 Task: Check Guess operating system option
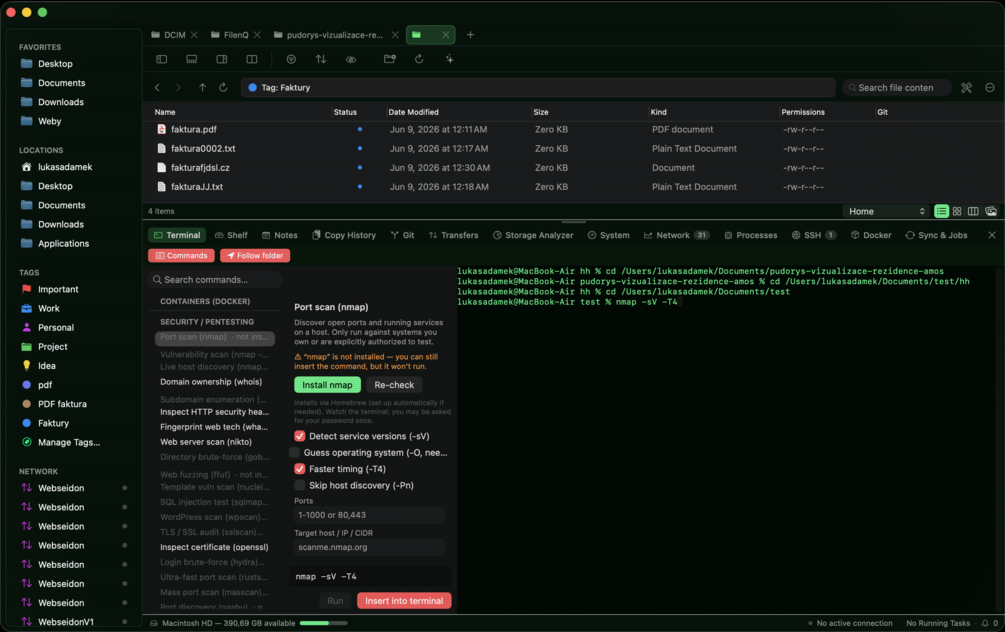pos(294,453)
